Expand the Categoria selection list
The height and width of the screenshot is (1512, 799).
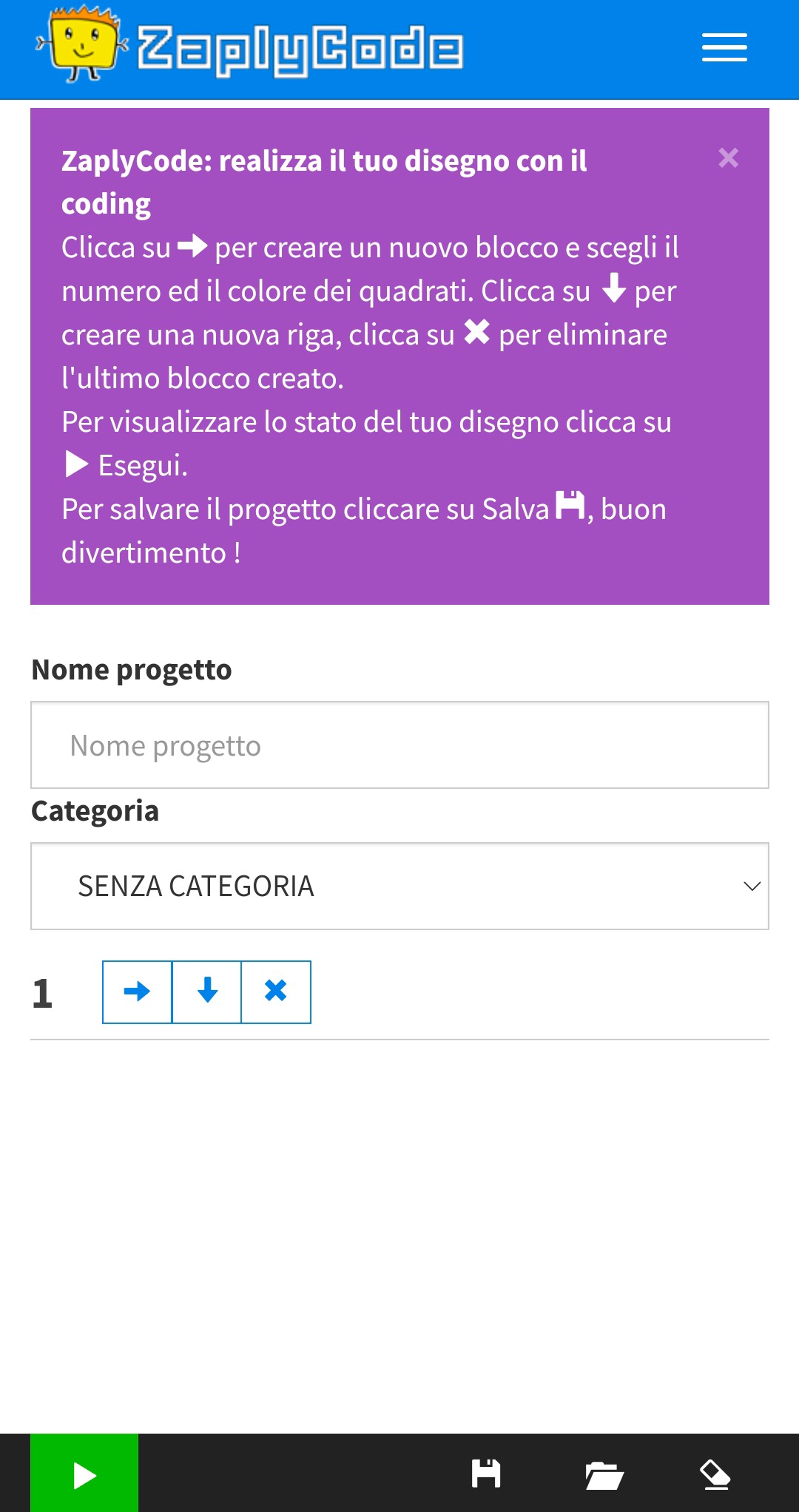[399, 885]
